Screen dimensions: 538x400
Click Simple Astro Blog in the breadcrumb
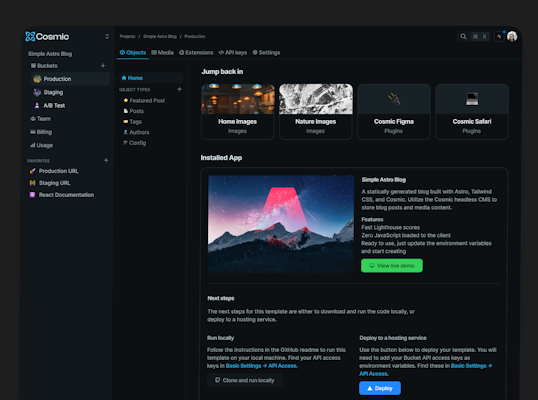click(160, 36)
